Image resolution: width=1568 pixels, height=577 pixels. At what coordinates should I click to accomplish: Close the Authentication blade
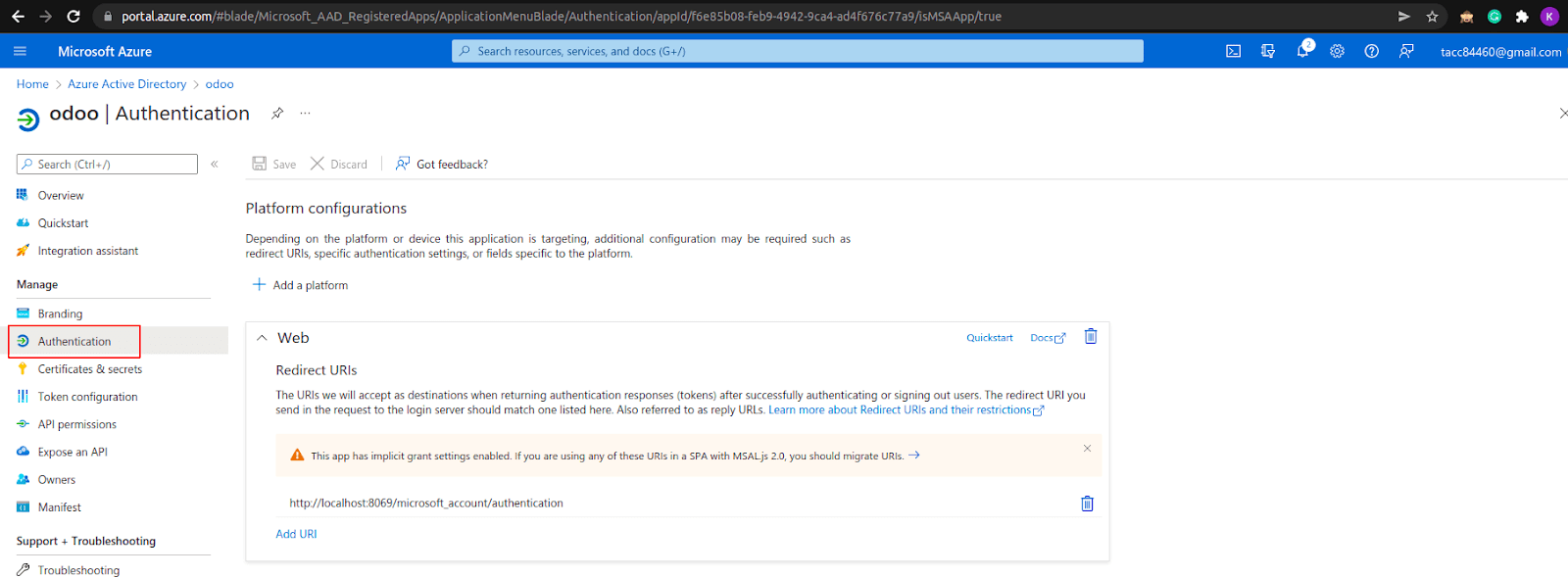click(1563, 114)
